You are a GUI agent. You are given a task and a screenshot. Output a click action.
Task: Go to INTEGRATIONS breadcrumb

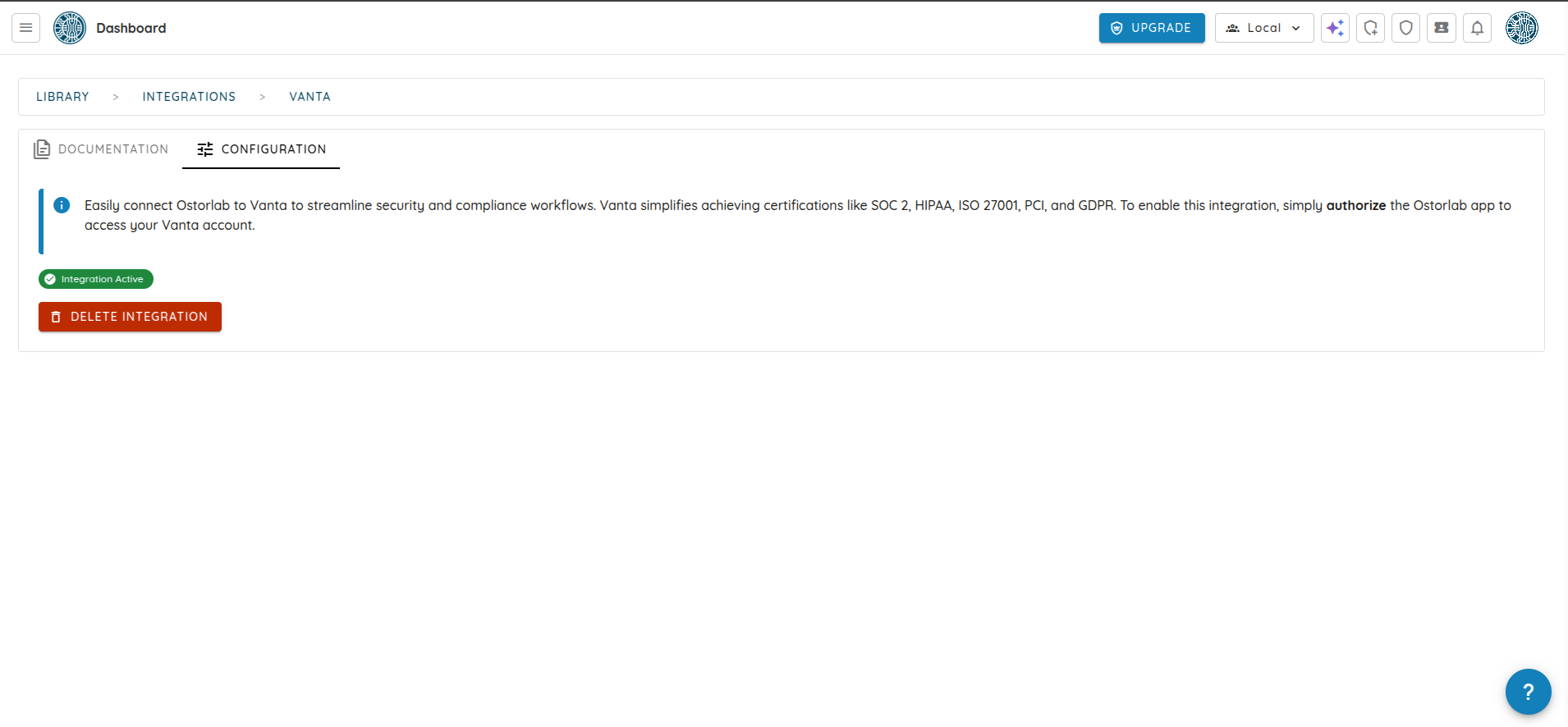tap(189, 97)
